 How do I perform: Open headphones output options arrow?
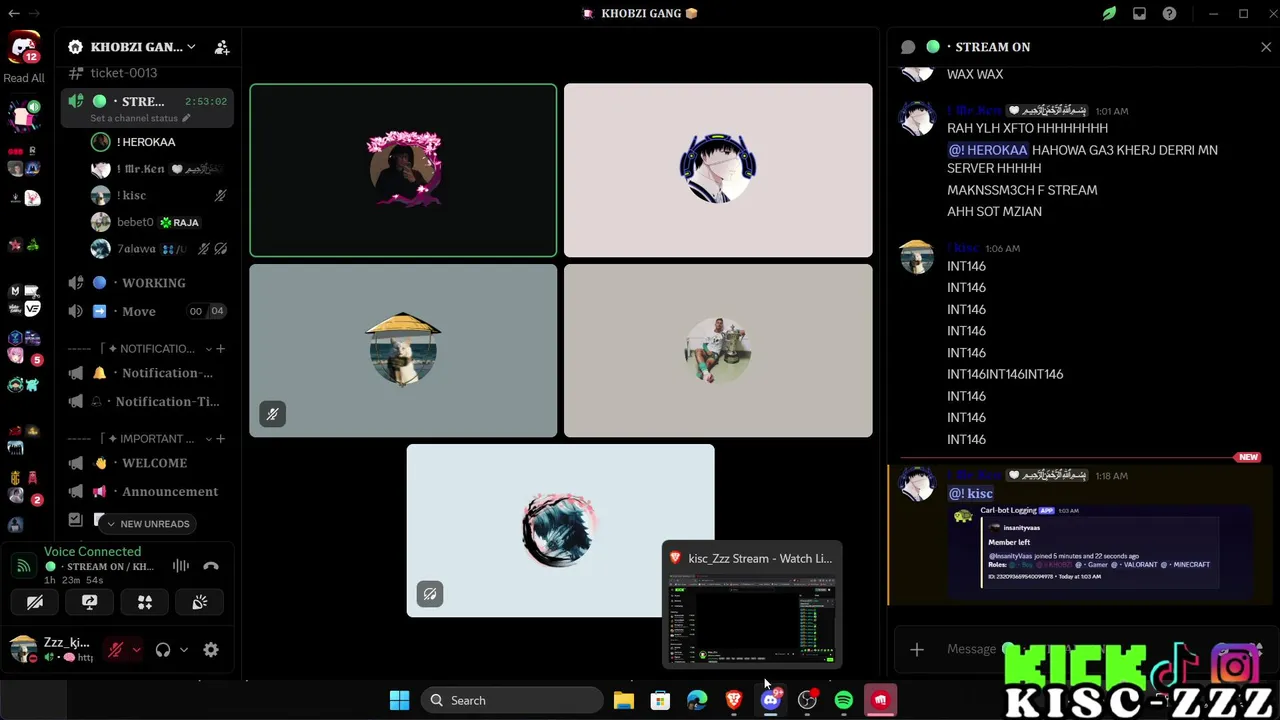coord(183,650)
